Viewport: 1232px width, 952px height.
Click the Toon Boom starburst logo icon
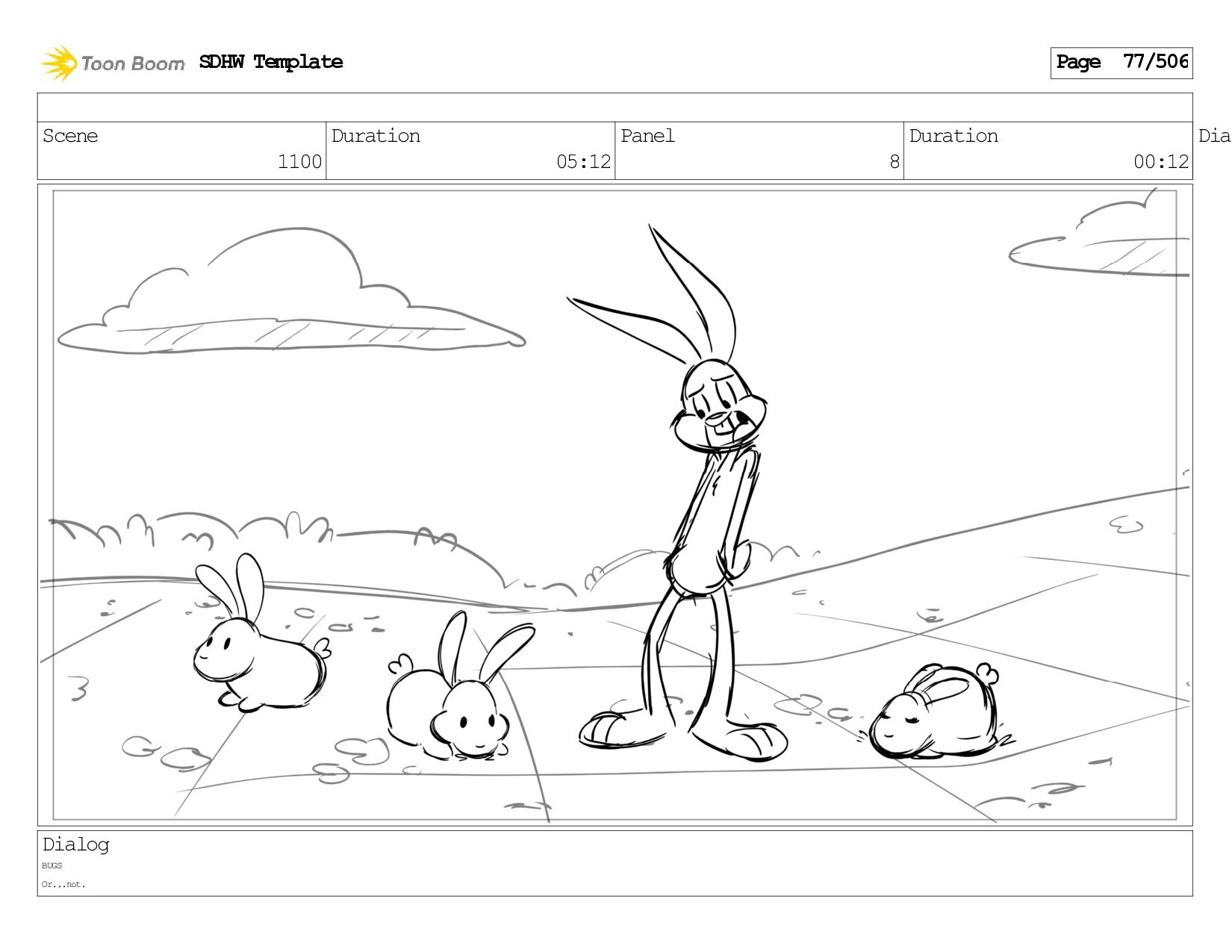(x=59, y=63)
